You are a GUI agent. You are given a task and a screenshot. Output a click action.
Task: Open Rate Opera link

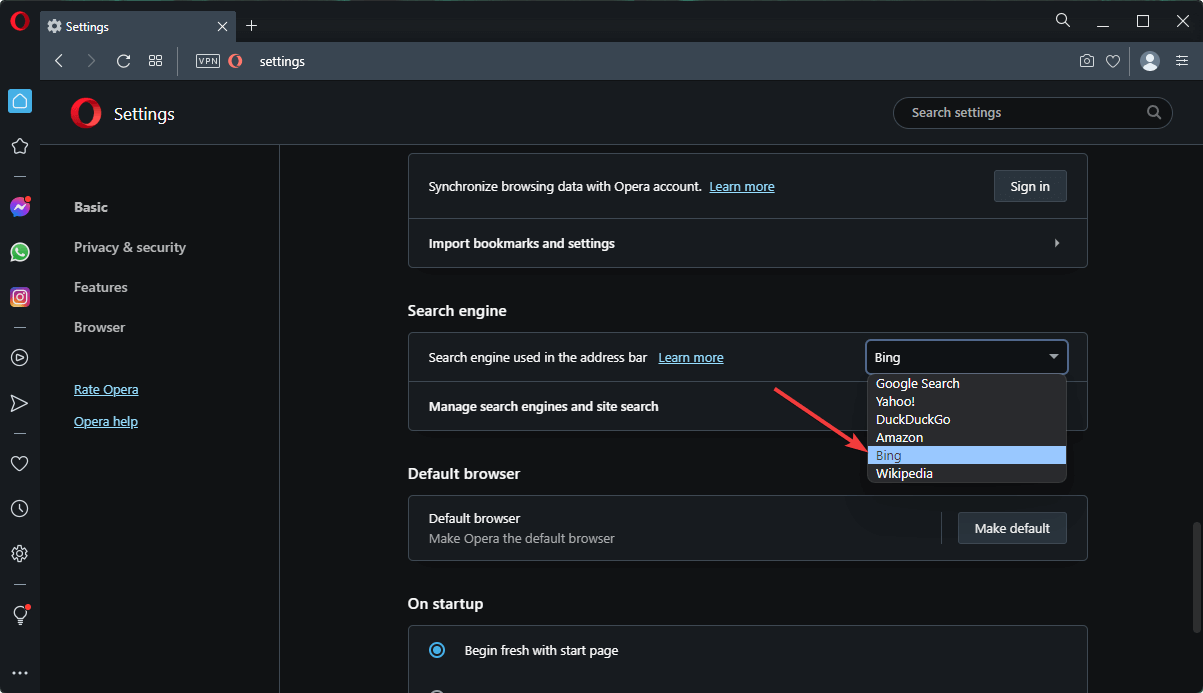click(x=106, y=389)
